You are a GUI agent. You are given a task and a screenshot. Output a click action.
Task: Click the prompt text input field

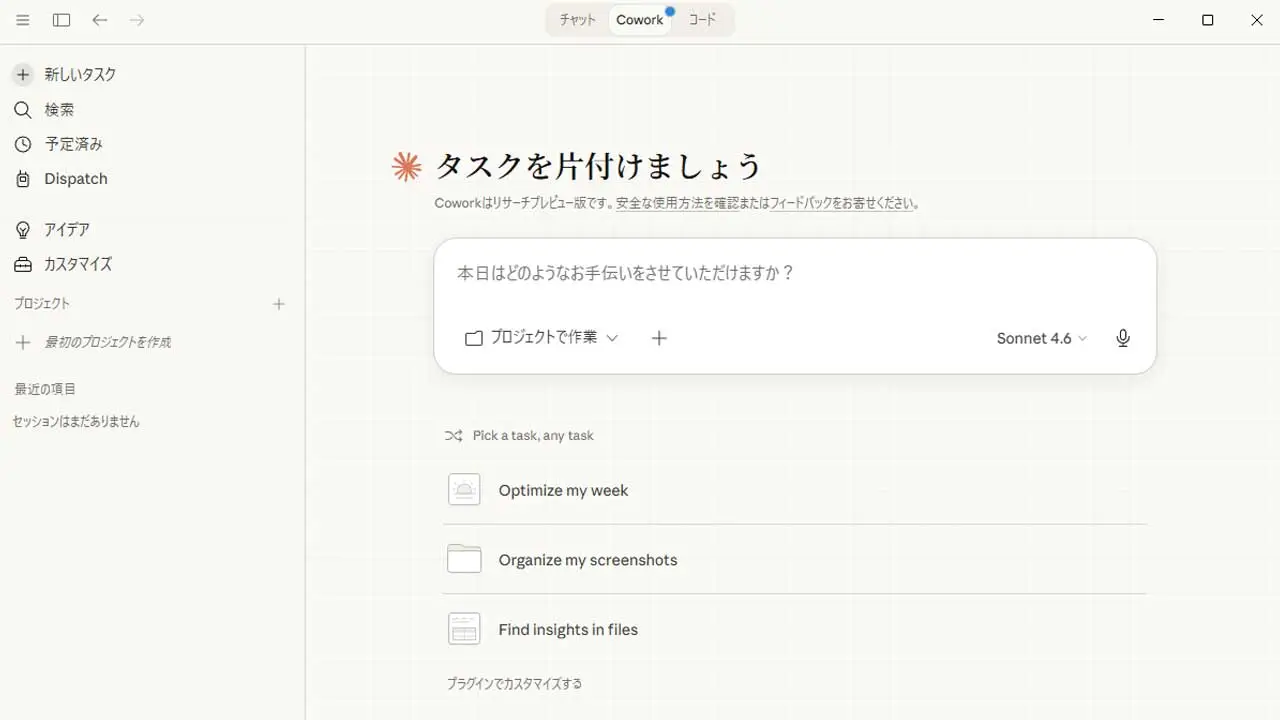pos(794,273)
